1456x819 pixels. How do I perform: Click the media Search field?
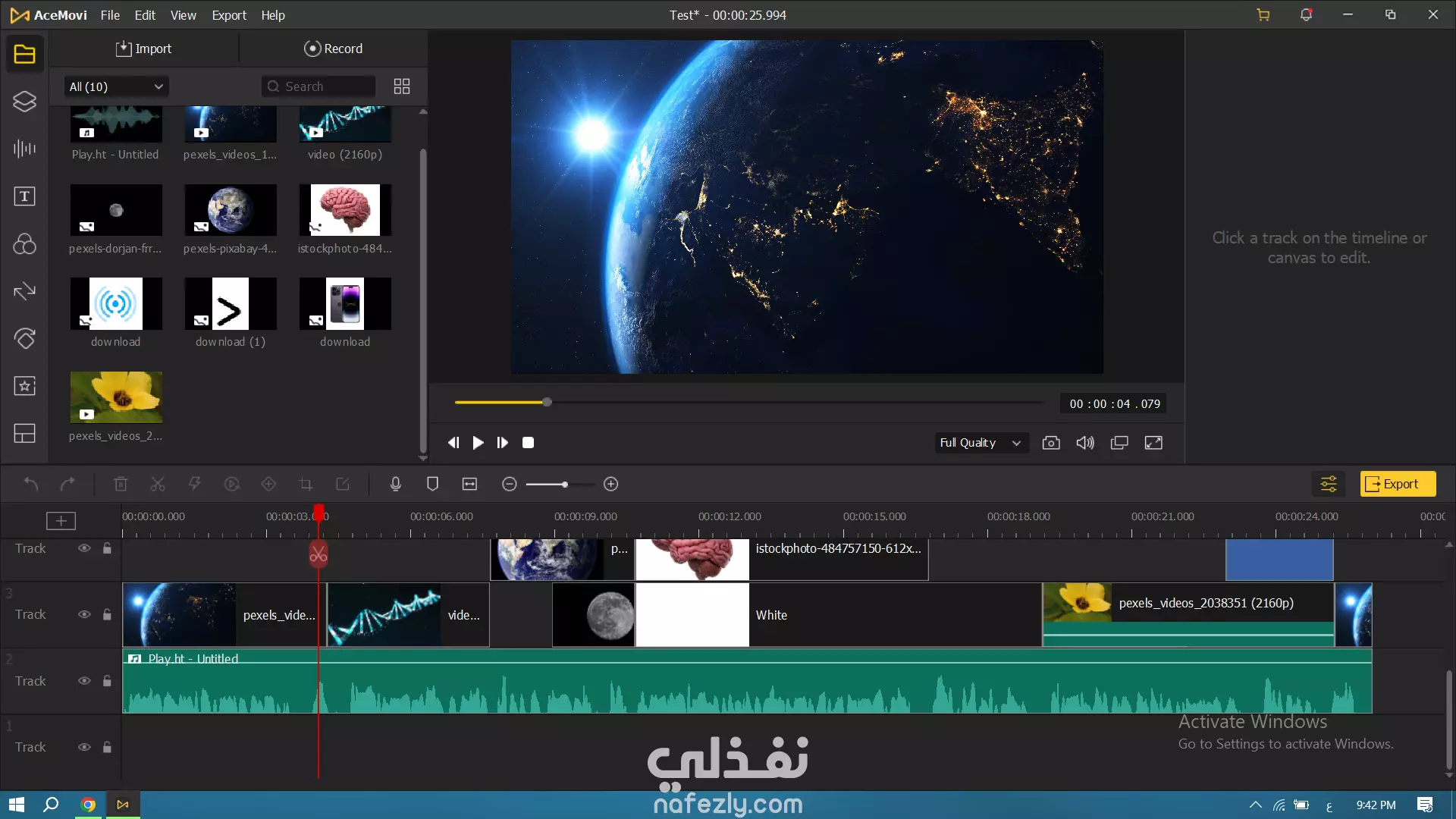pos(318,86)
